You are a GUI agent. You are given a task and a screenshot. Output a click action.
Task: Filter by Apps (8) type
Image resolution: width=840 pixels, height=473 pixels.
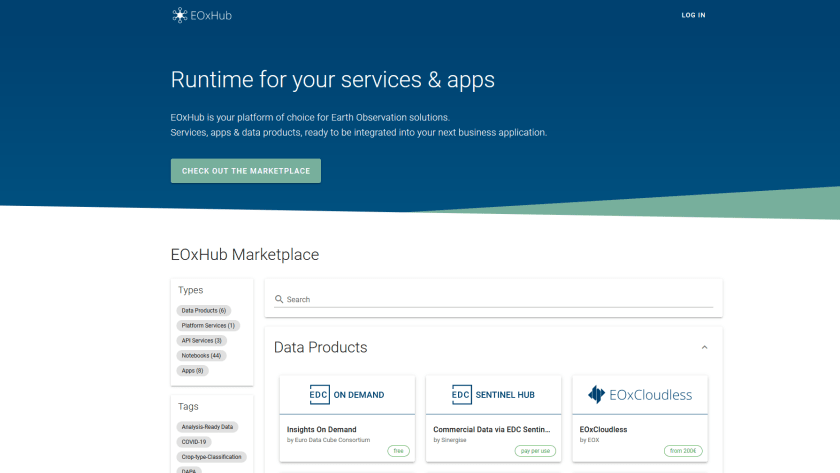tap(192, 371)
